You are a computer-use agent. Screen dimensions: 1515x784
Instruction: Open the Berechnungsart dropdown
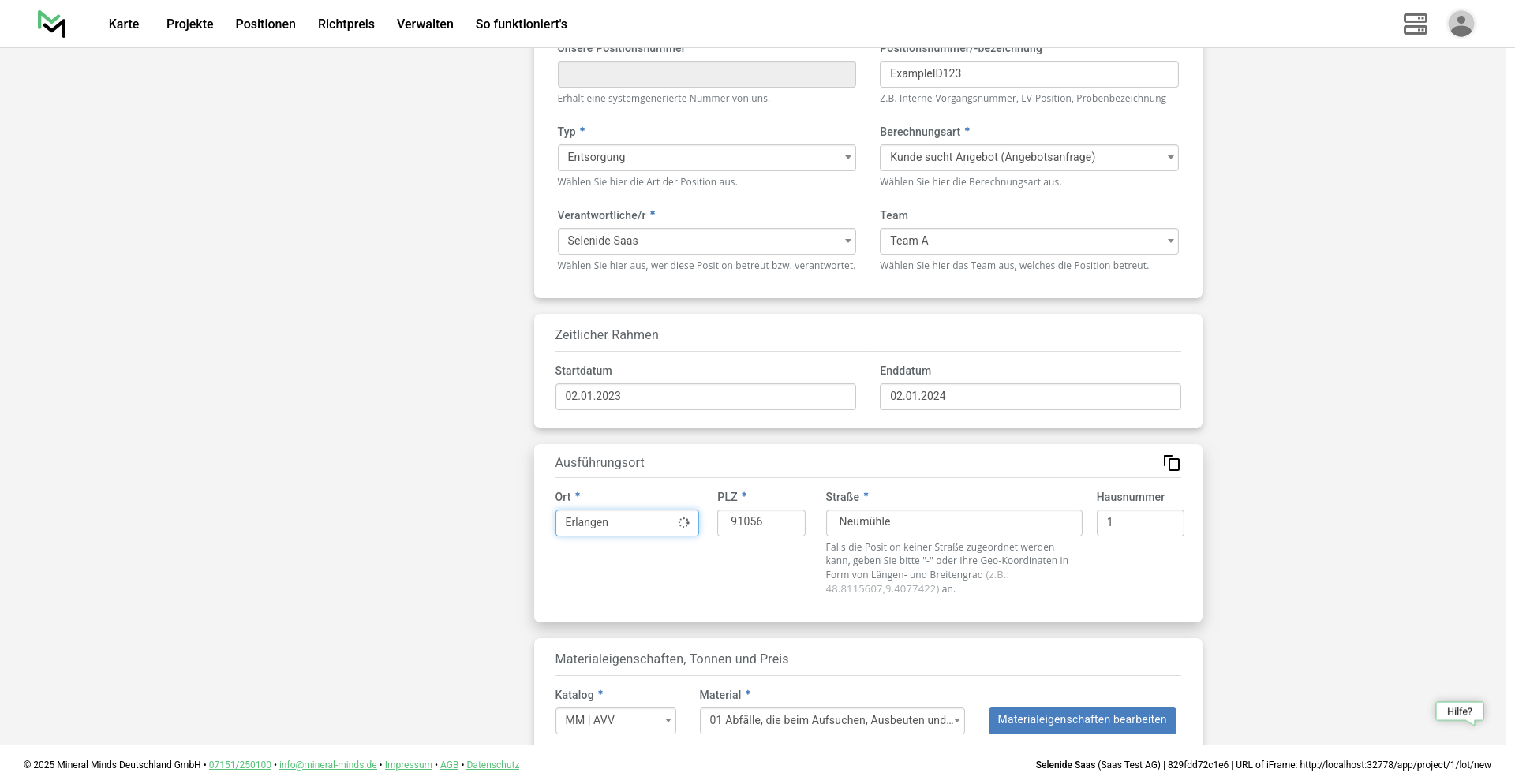pyautogui.click(x=1028, y=158)
